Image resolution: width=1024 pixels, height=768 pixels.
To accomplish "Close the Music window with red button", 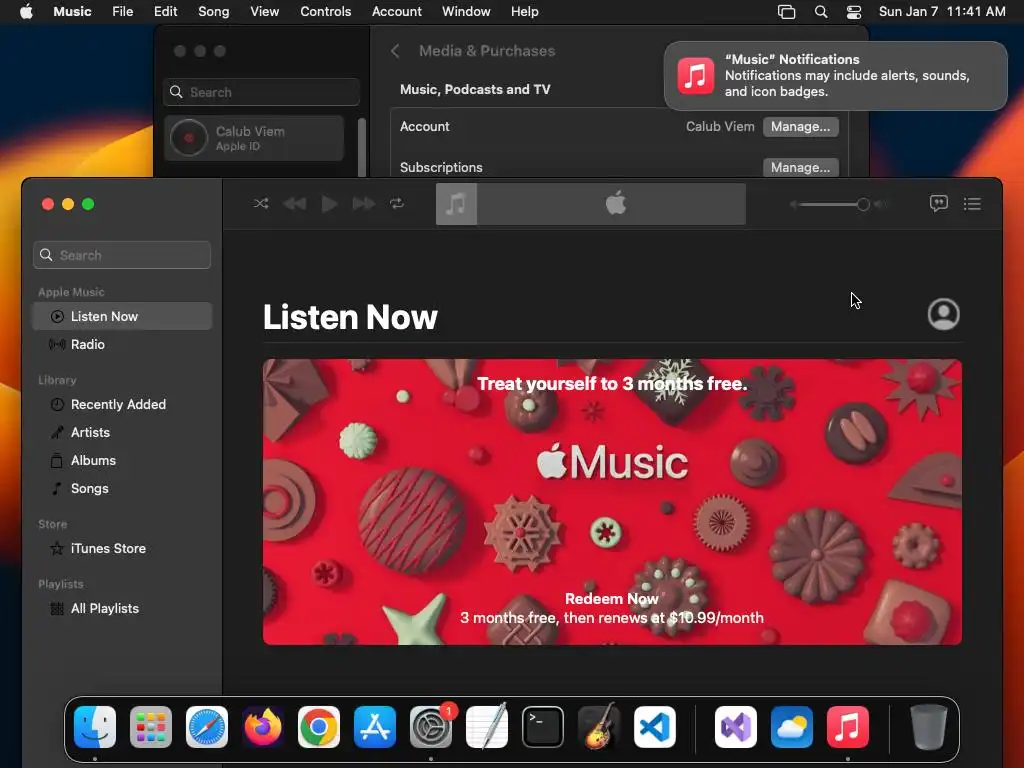I will pos(48,204).
